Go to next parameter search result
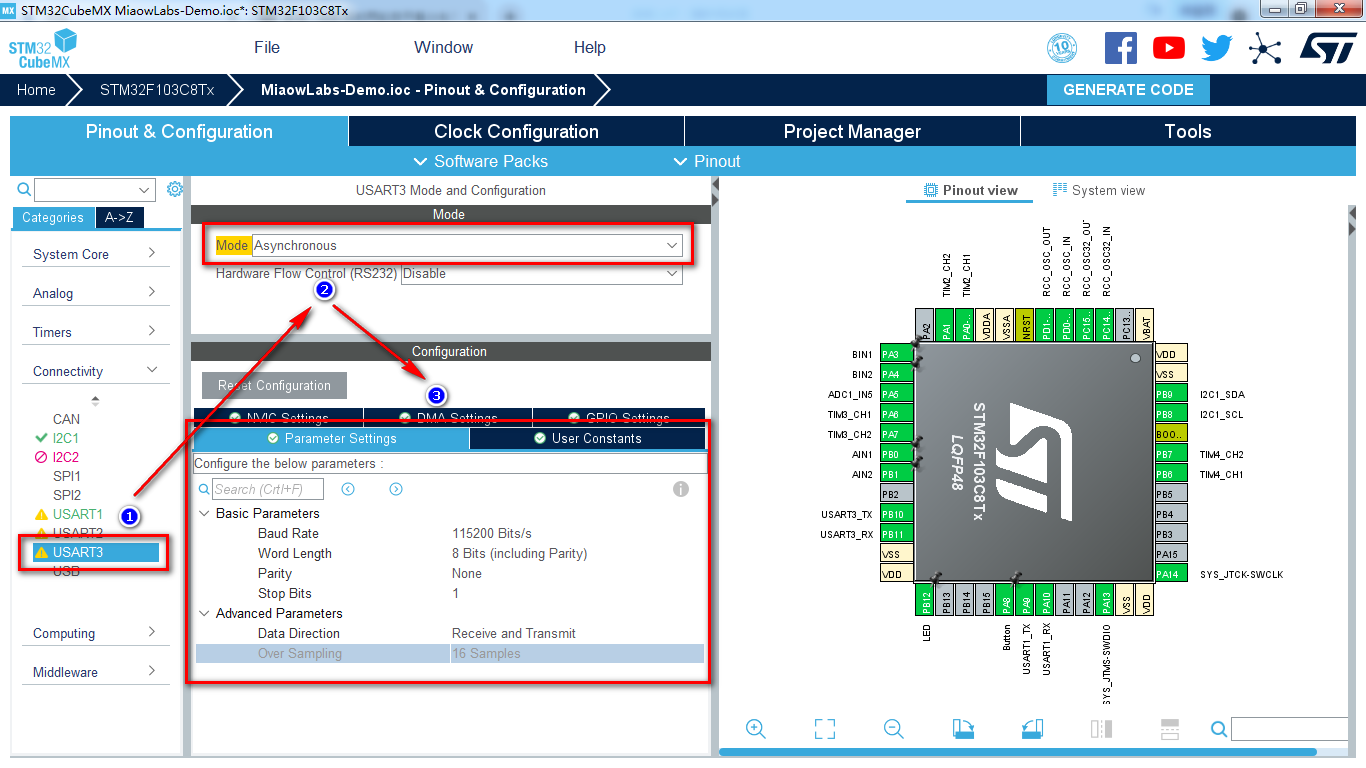 pos(396,489)
